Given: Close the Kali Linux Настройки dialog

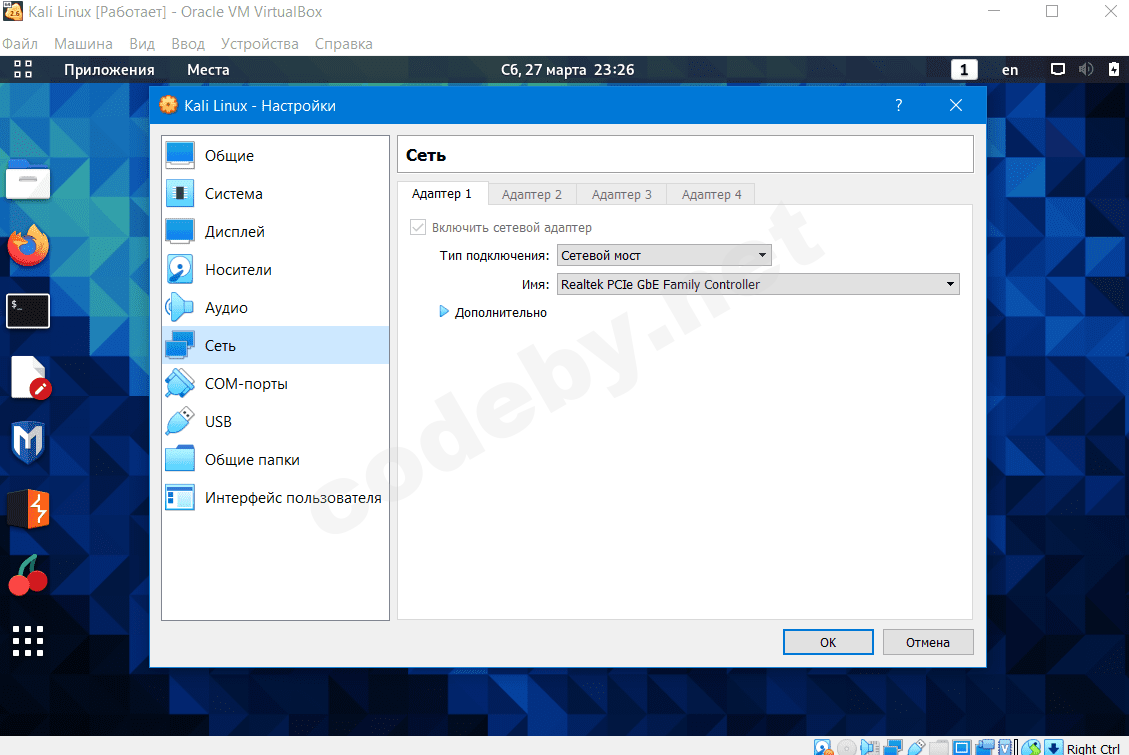Looking at the screenshot, I should [956, 105].
